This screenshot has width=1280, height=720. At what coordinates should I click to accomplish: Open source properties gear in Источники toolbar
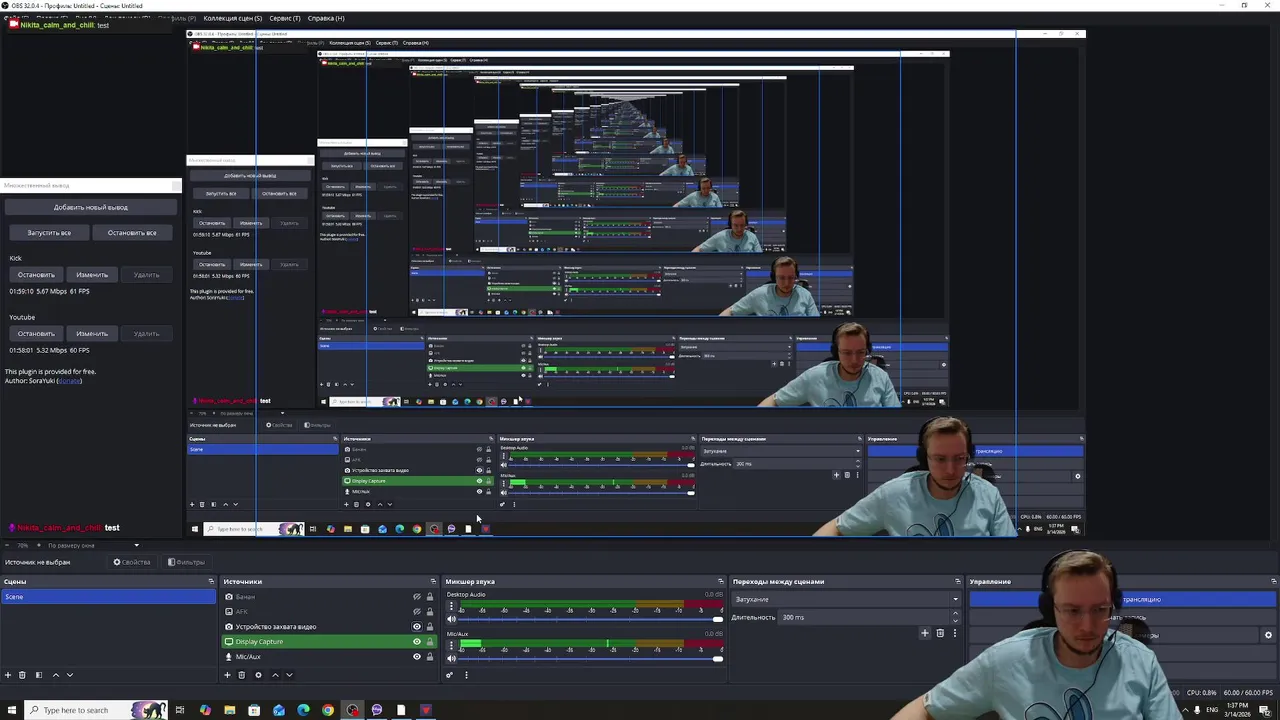pos(258,675)
